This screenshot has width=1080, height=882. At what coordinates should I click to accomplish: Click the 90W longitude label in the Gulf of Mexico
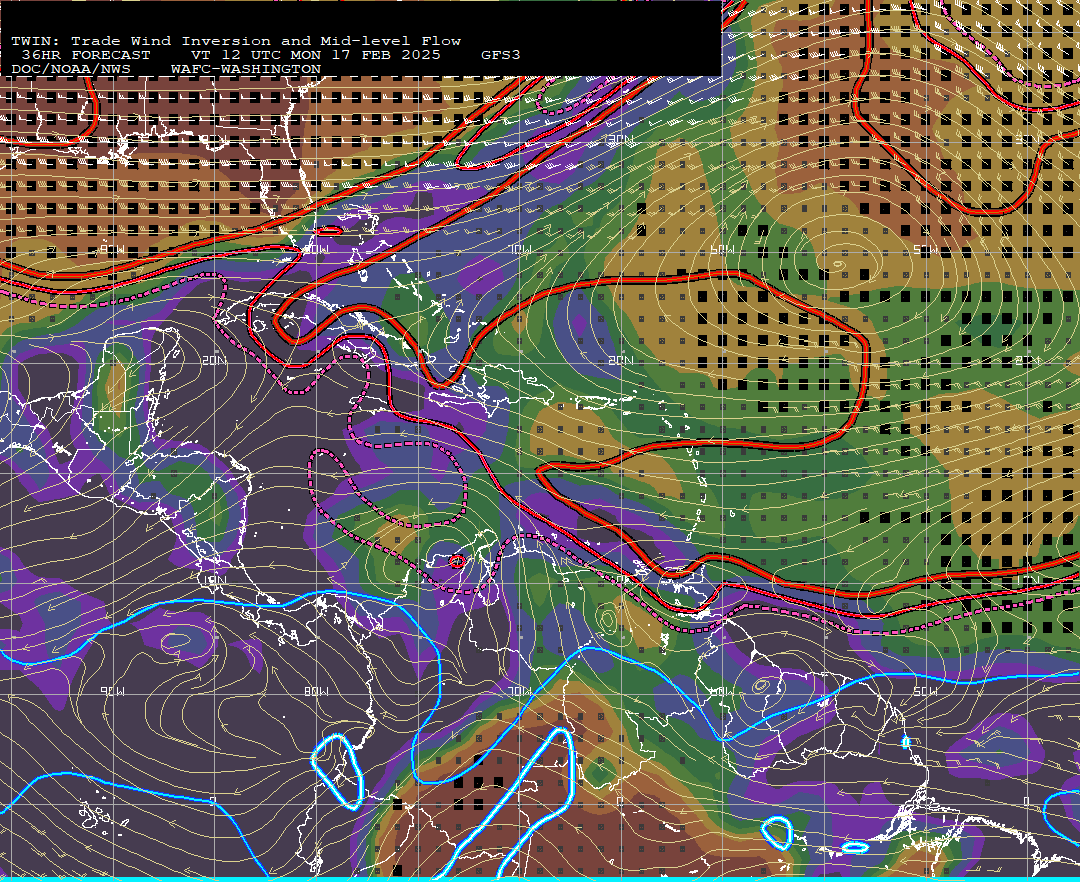click(112, 249)
